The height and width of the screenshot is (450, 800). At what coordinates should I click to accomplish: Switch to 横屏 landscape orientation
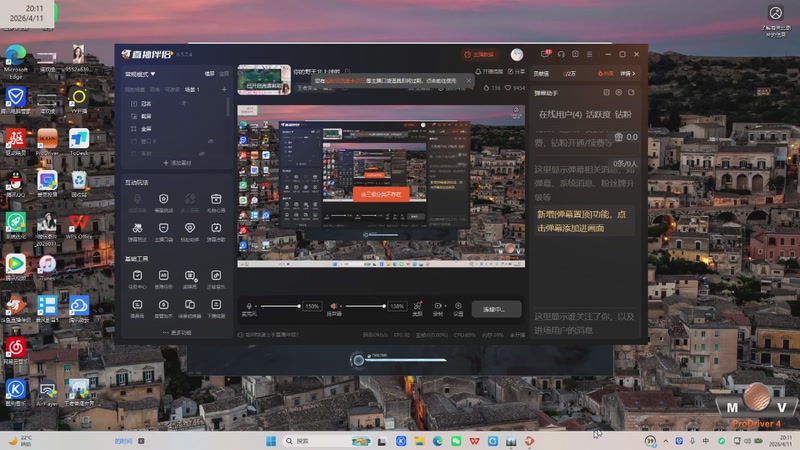click(209, 74)
